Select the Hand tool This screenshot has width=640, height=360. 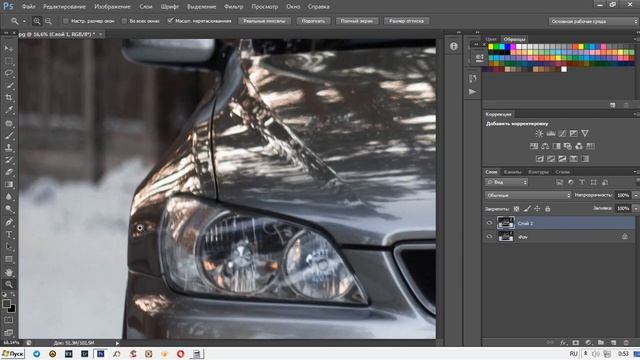tap(9, 272)
